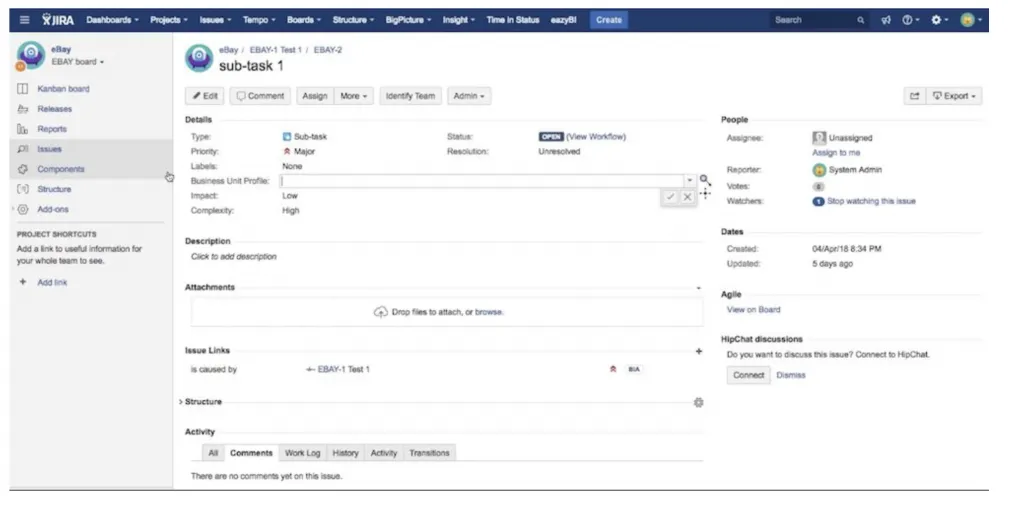Image resolution: width=1024 pixels, height=511 pixels.
Task: Open the BigPicture menu
Action: click(408, 20)
